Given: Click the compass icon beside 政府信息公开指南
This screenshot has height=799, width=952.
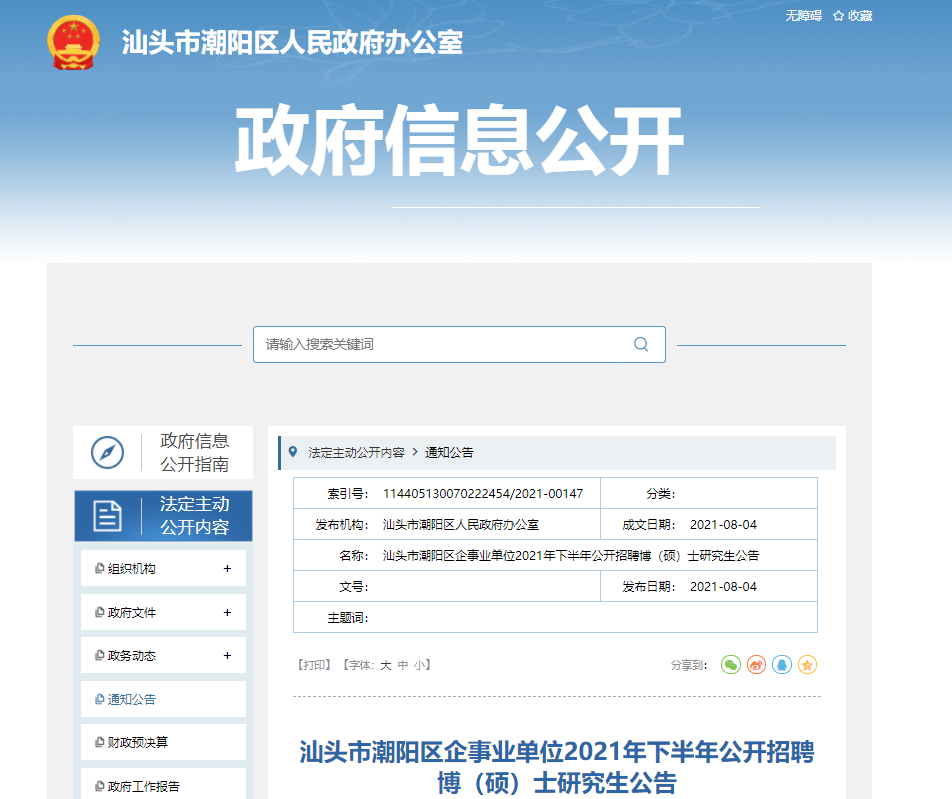Looking at the screenshot, I should [x=108, y=452].
